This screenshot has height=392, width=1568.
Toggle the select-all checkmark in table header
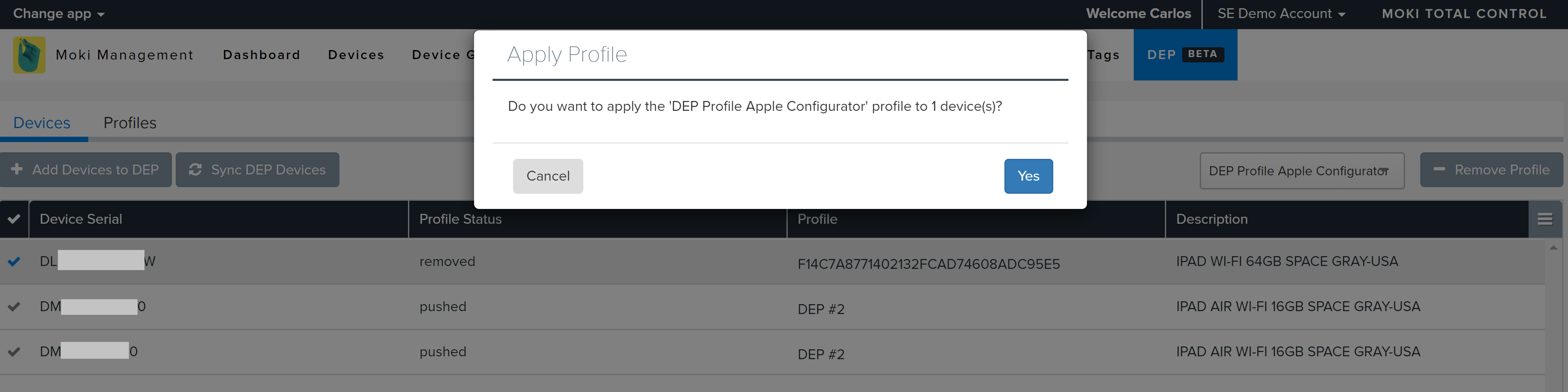(x=14, y=219)
